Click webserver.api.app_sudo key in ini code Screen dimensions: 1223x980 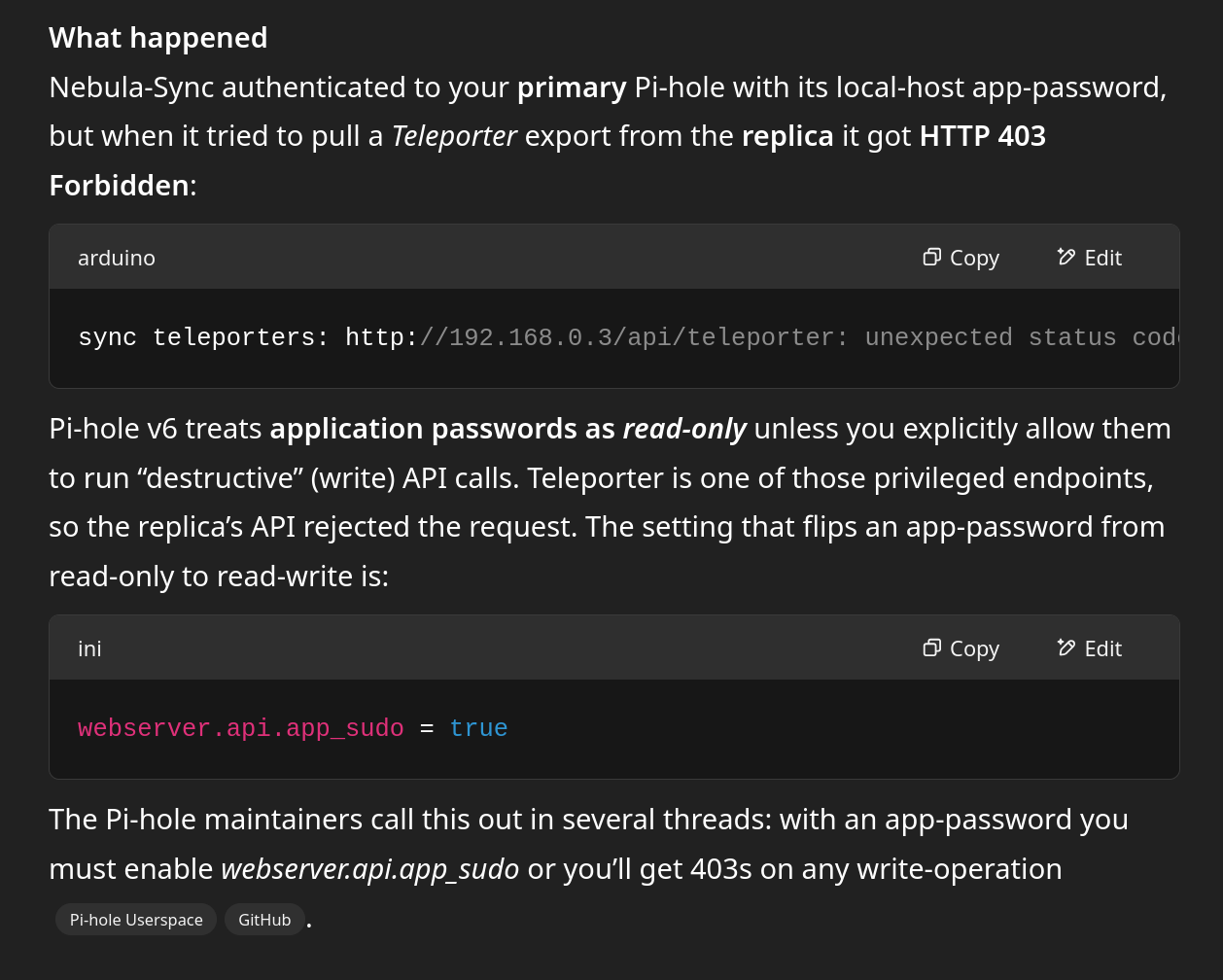[240, 728]
